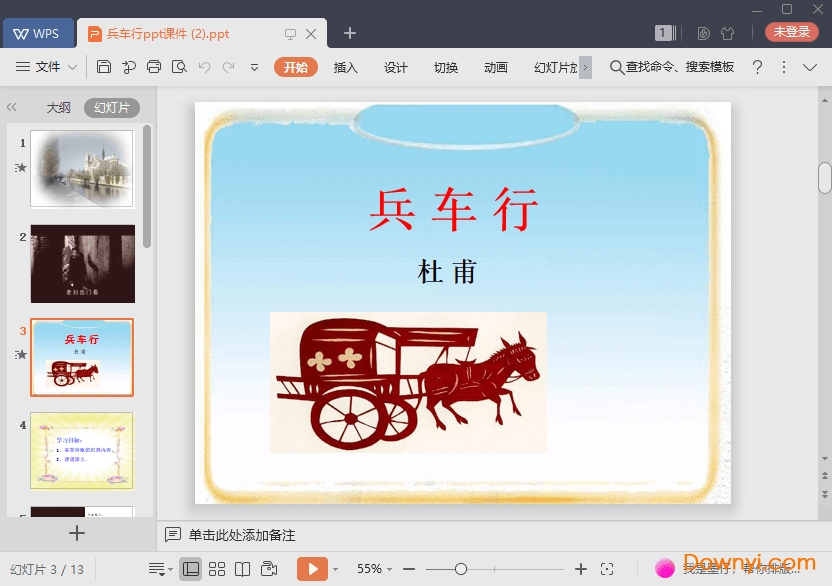Image resolution: width=832 pixels, height=586 pixels.
Task: Click the Print Preview icon
Action: click(x=179, y=67)
